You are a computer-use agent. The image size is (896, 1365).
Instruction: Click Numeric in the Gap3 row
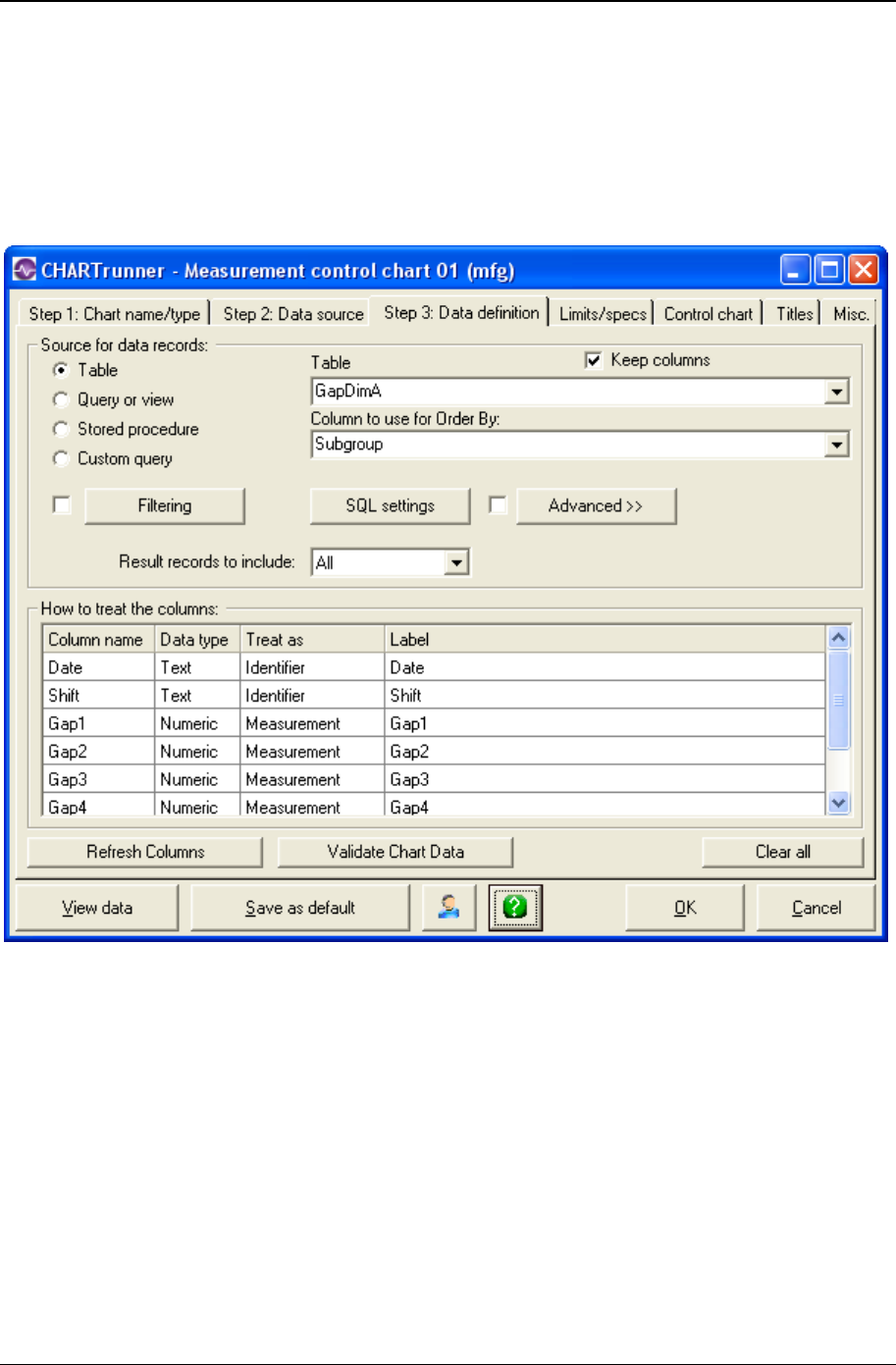(x=197, y=779)
